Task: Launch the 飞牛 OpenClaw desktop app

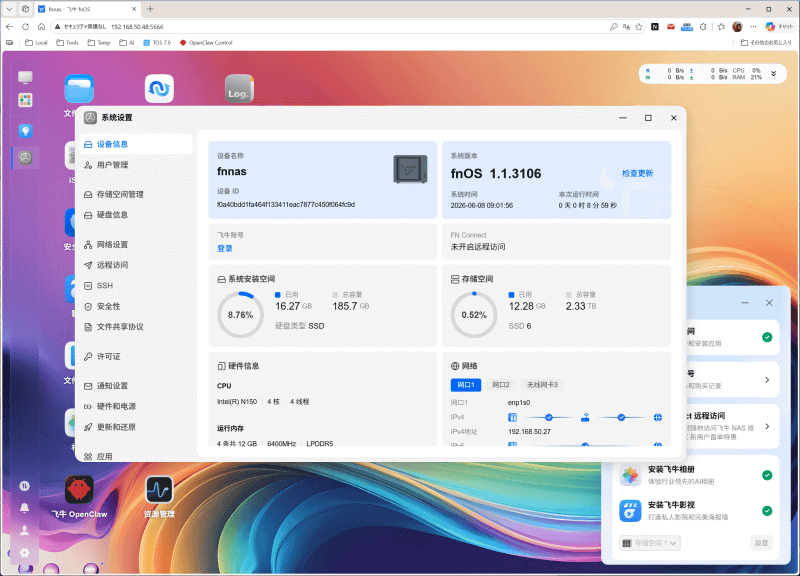Action: [79, 490]
